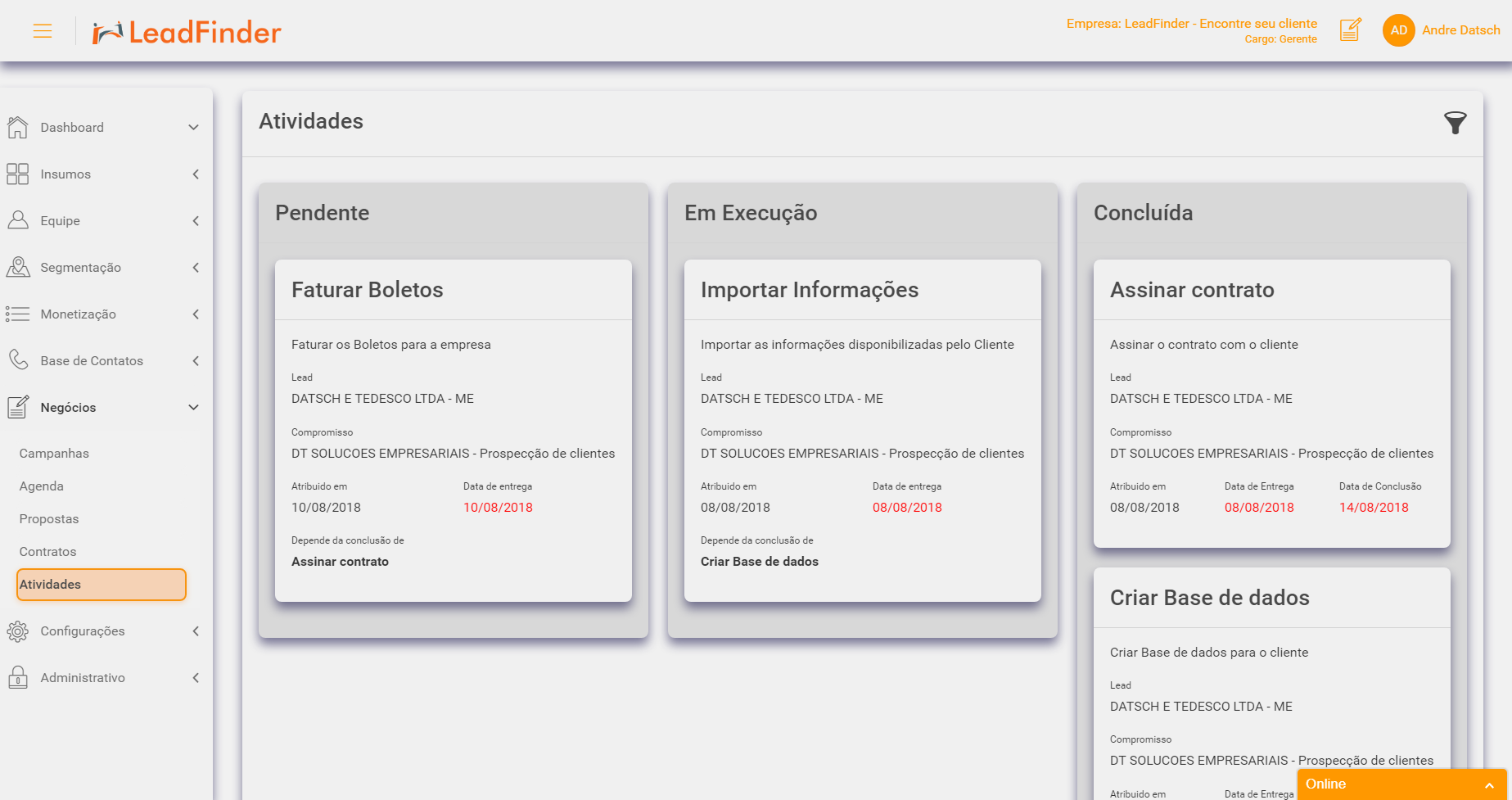Open the Contratos submenu item

(x=47, y=551)
